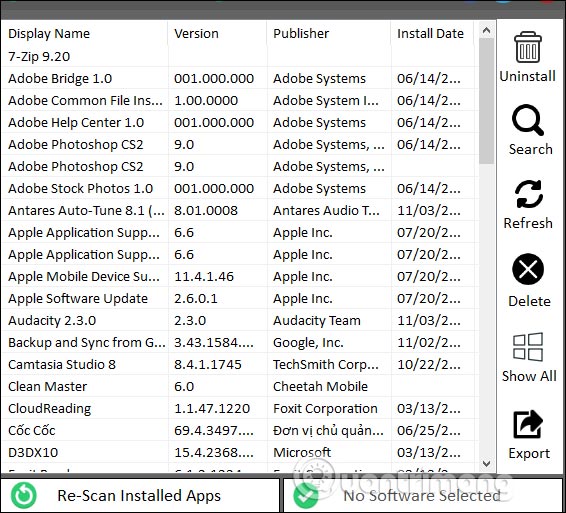Viewport: 566px width, 513px height.
Task: Select the D3DX10 row
Action: 240,453
